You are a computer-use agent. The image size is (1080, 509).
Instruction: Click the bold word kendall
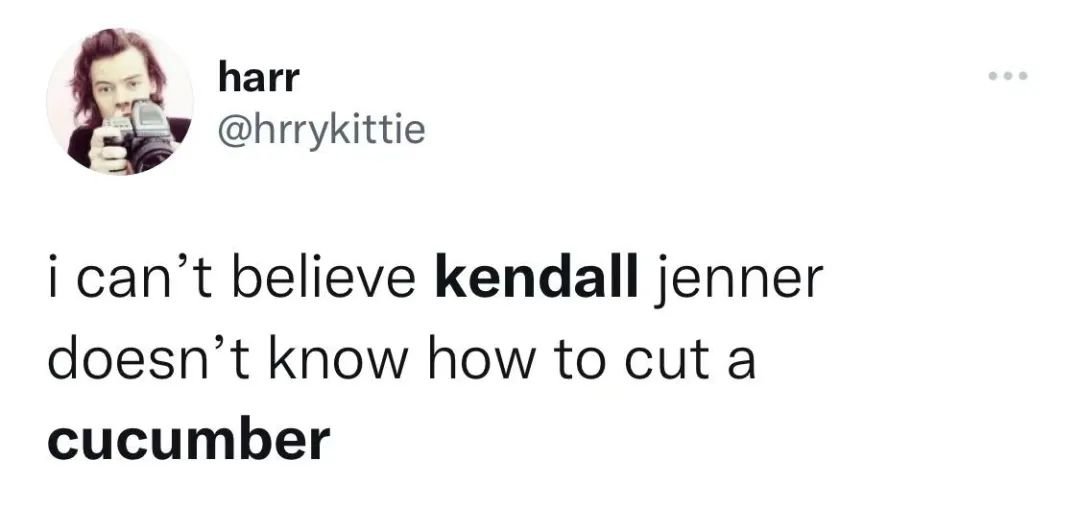click(x=537, y=280)
